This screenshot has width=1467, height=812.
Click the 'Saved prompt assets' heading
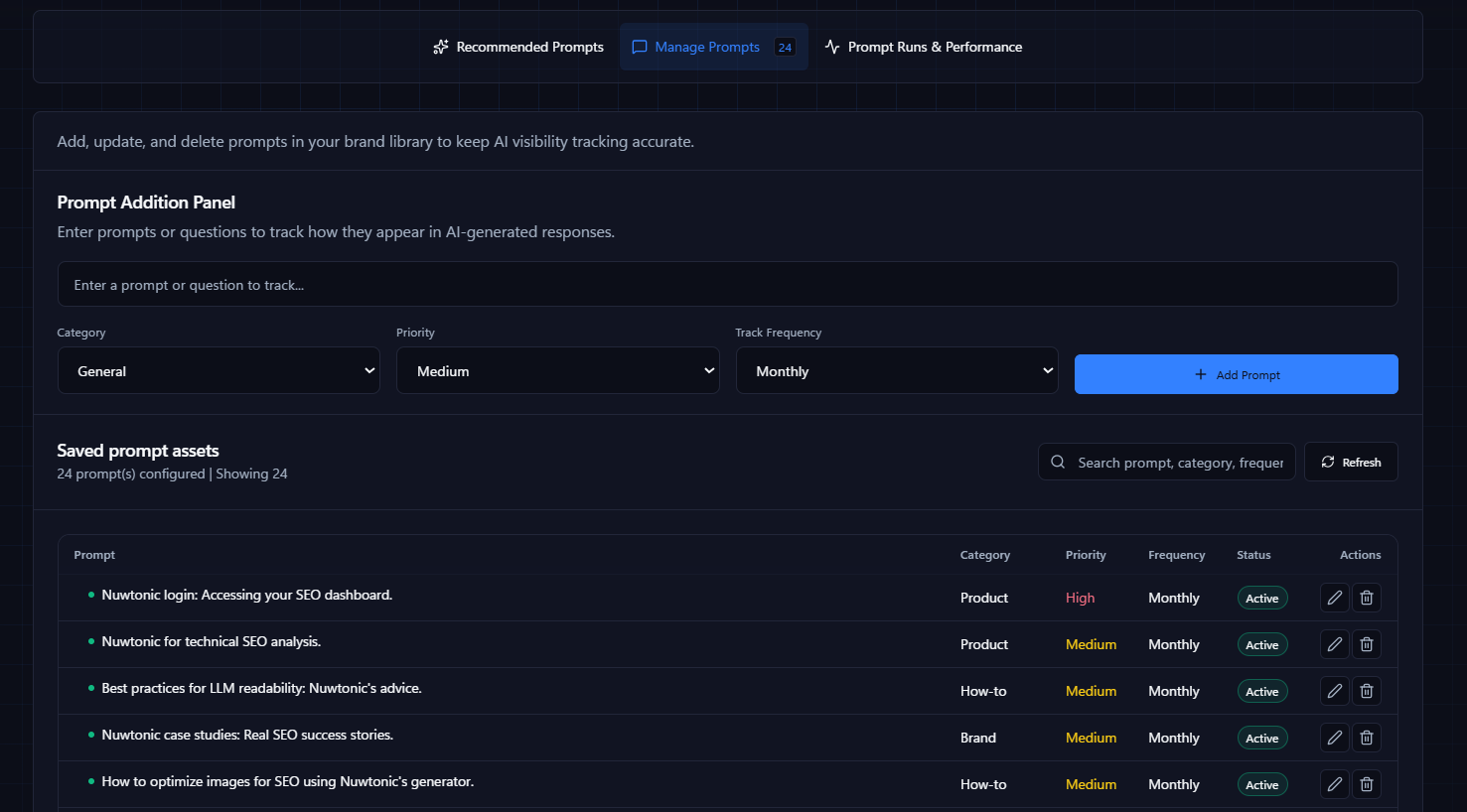coord(138,451)
